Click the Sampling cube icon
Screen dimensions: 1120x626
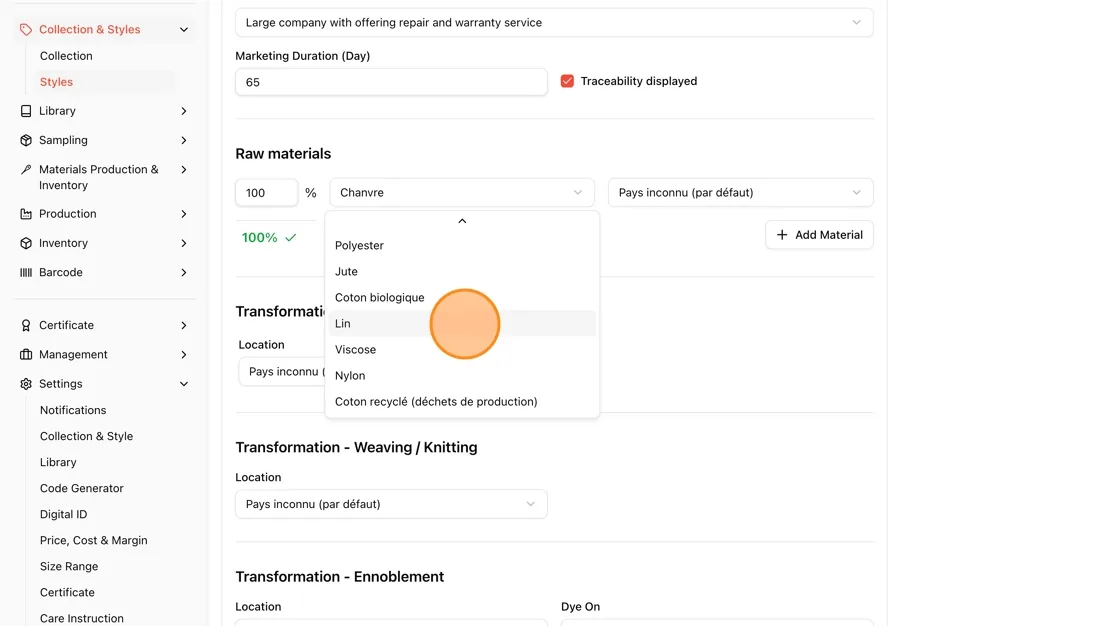coord(26,140)
